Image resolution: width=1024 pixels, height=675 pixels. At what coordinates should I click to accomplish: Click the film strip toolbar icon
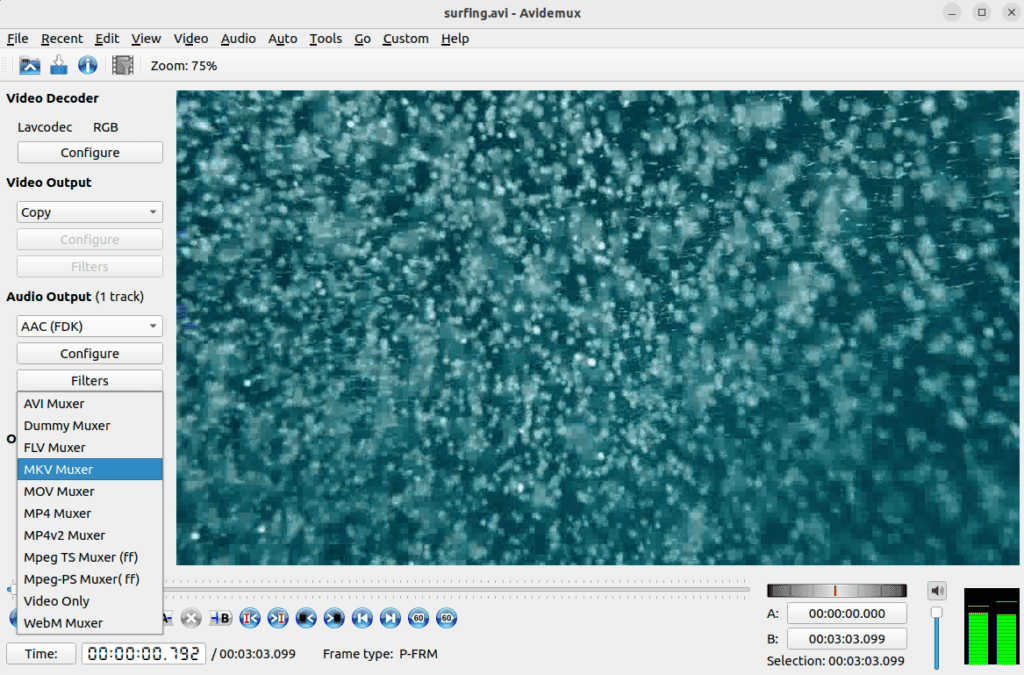pyautogui.click(x=123, y=66)
